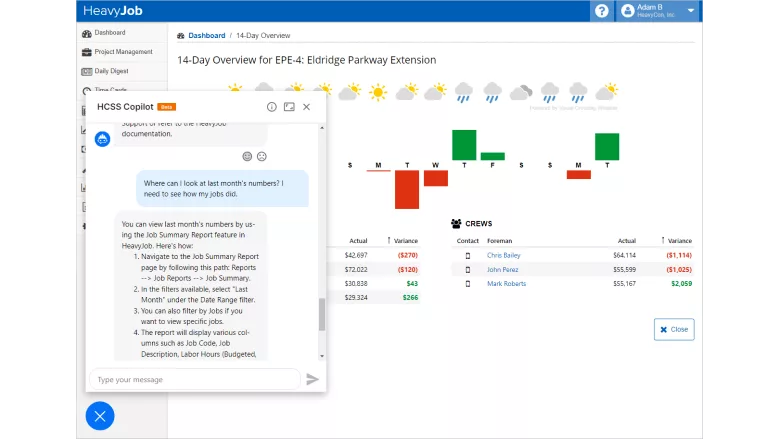The height and width of the screenshot is (439, 780).
Task: Open Project Management in the sidebar
Action: (123, 52)
